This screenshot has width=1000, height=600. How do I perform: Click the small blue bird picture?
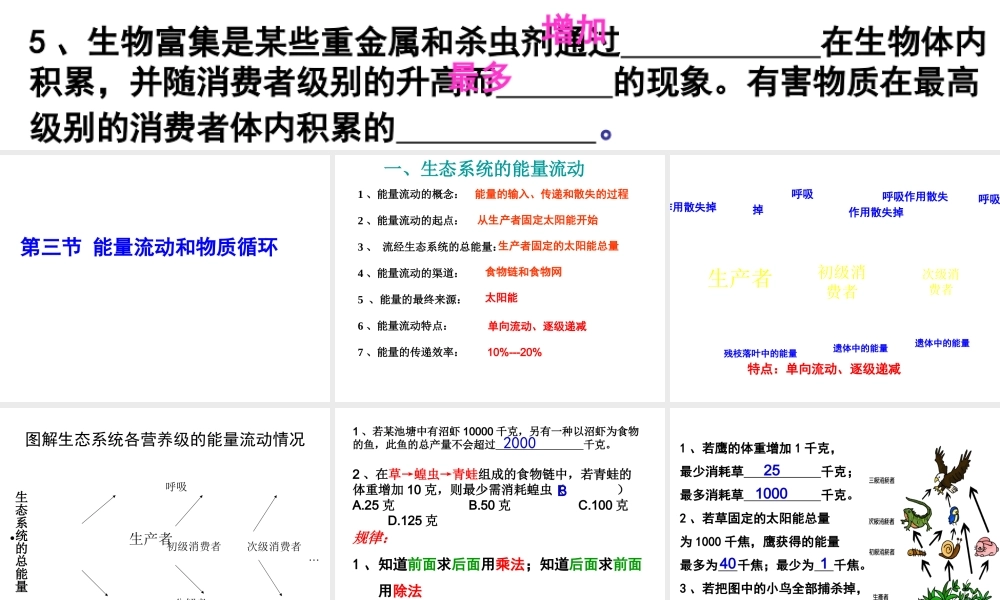tap(954, 515)
